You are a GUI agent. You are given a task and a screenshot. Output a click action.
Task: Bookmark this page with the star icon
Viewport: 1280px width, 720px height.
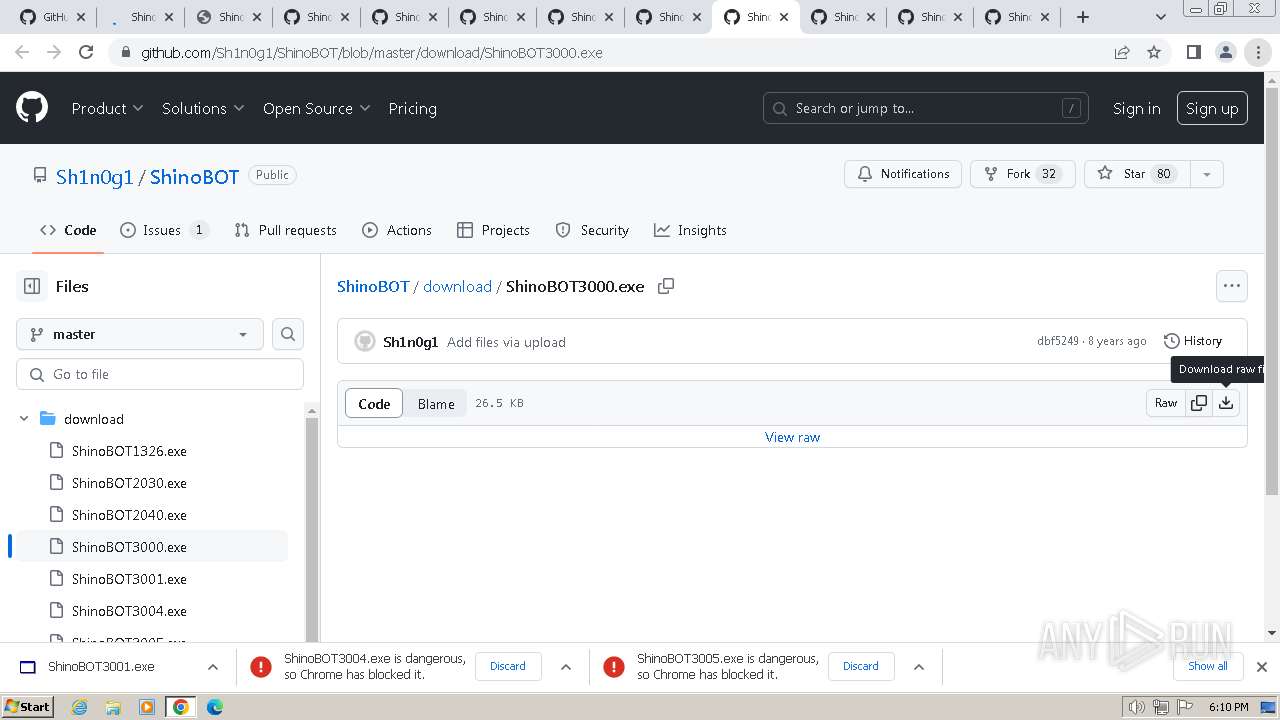tap(1154, 53)
